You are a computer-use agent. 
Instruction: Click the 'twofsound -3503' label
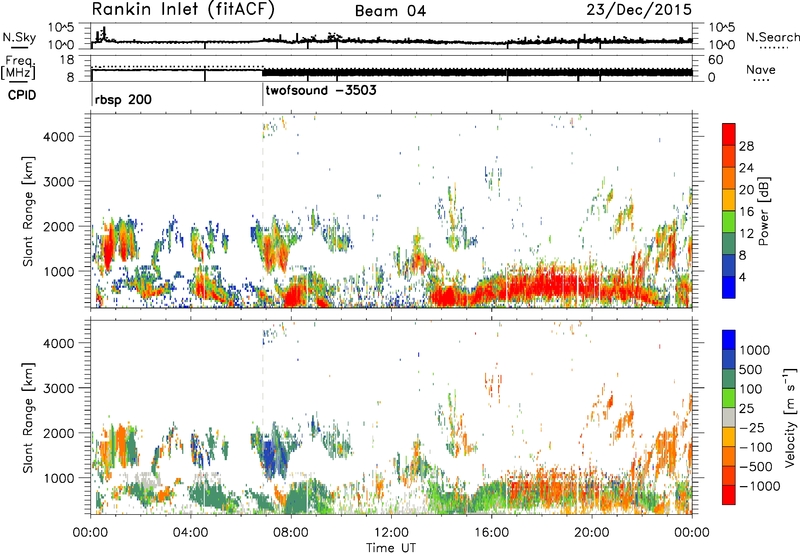321,90
